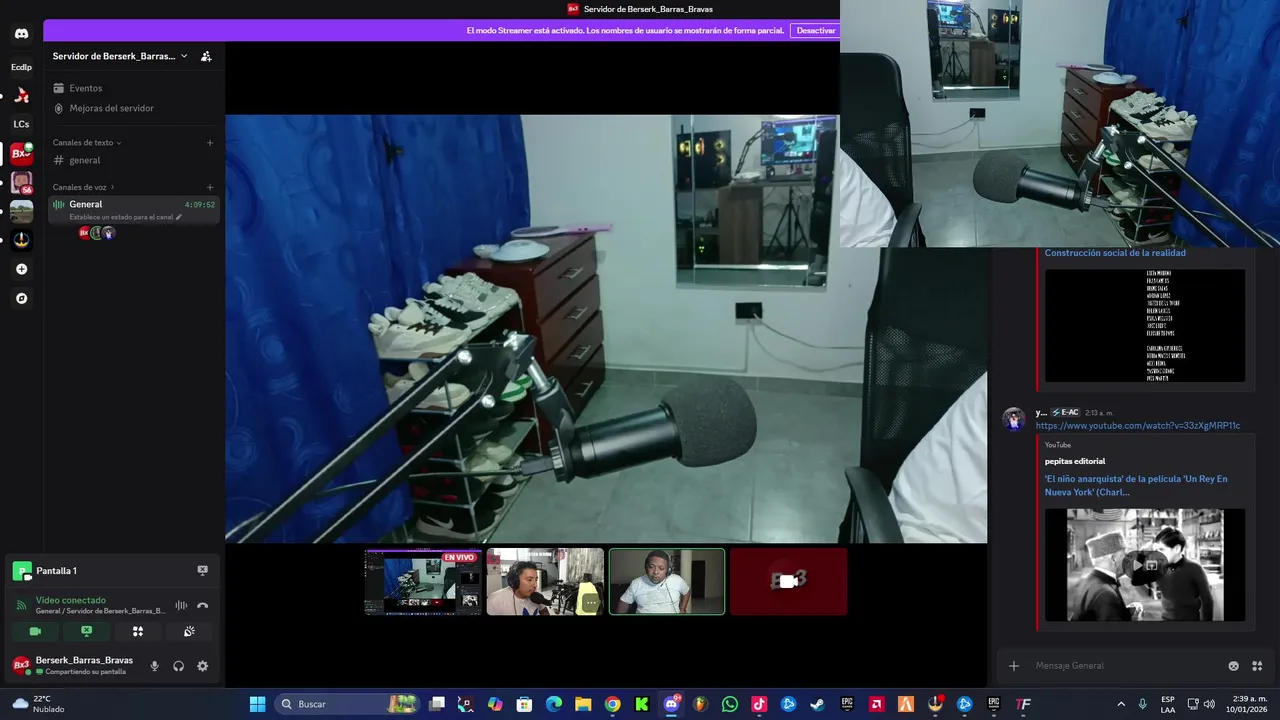Open the server with the 56 badge
The width and height of the screenshot is (1280, 720).
(x=21, y=183)
